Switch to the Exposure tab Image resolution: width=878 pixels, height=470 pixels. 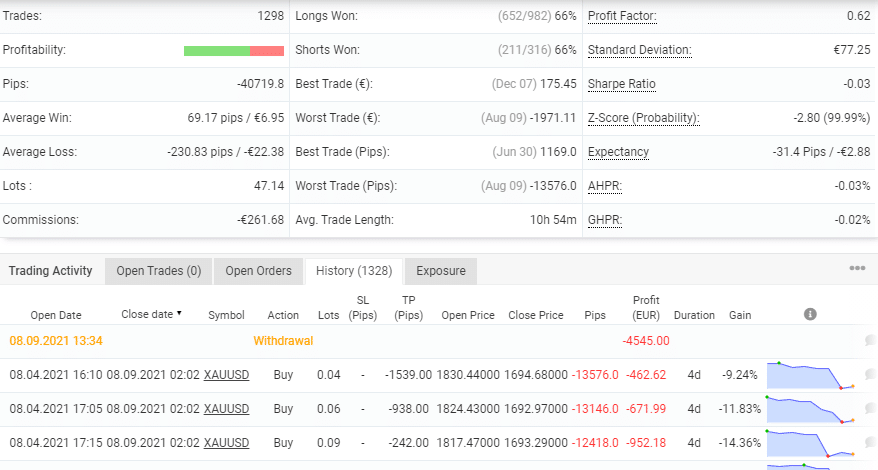click(x=441, y=271)
